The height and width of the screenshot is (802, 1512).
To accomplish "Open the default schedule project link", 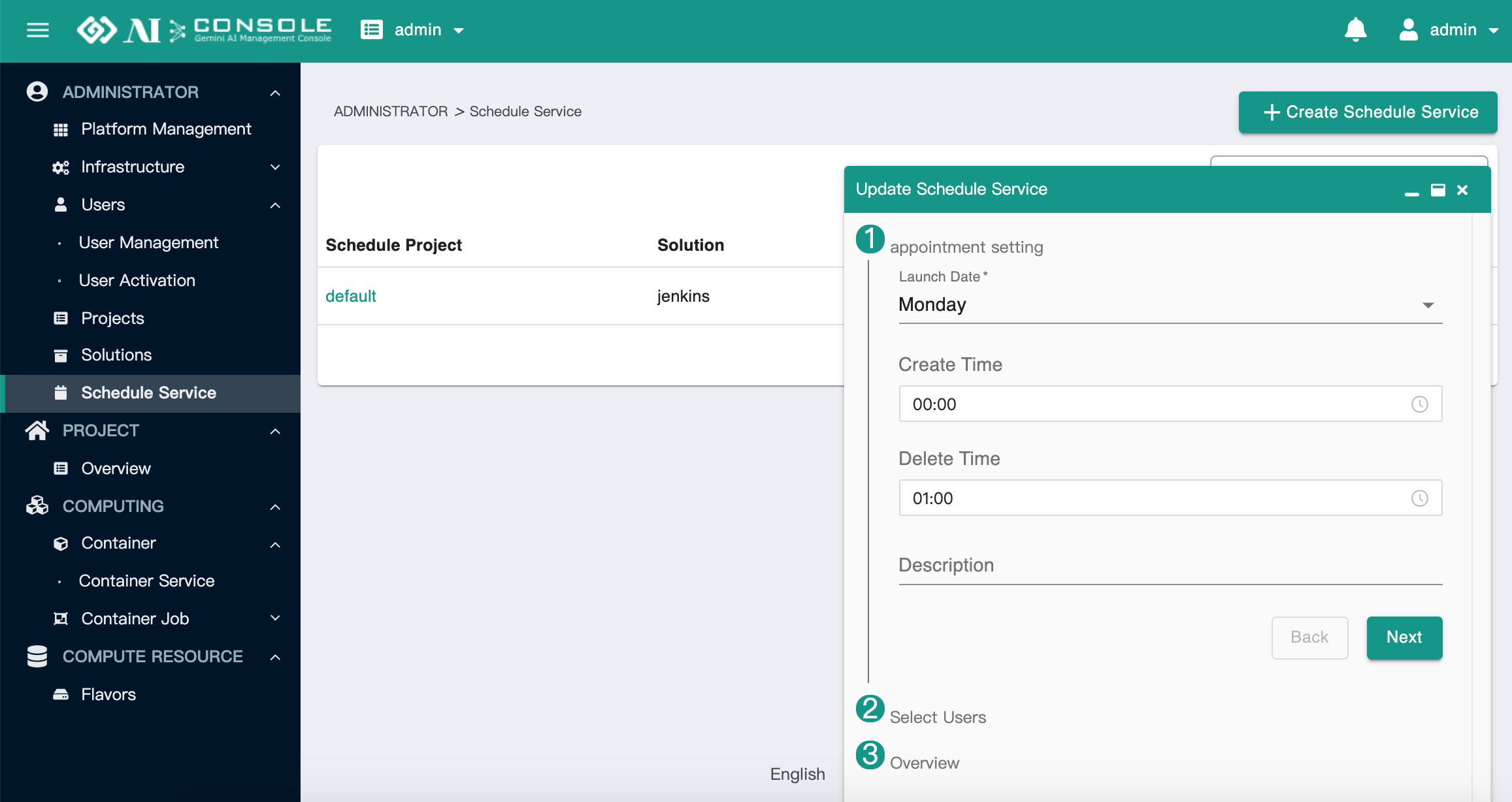I will (x=351, y=297).
